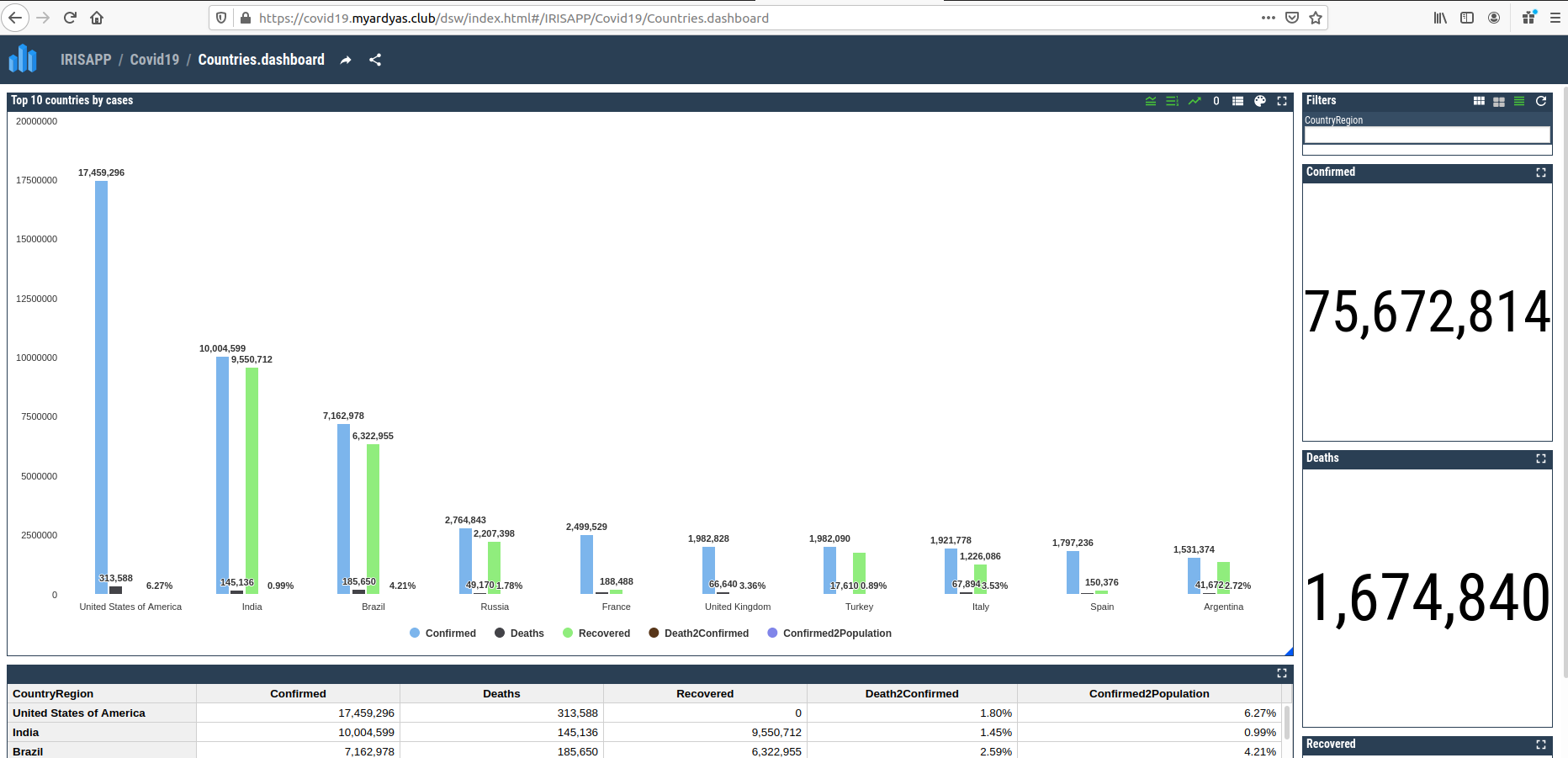Click the color palette icon in chart toolbar
The image size is (1568, 758).
point(1259,101)
